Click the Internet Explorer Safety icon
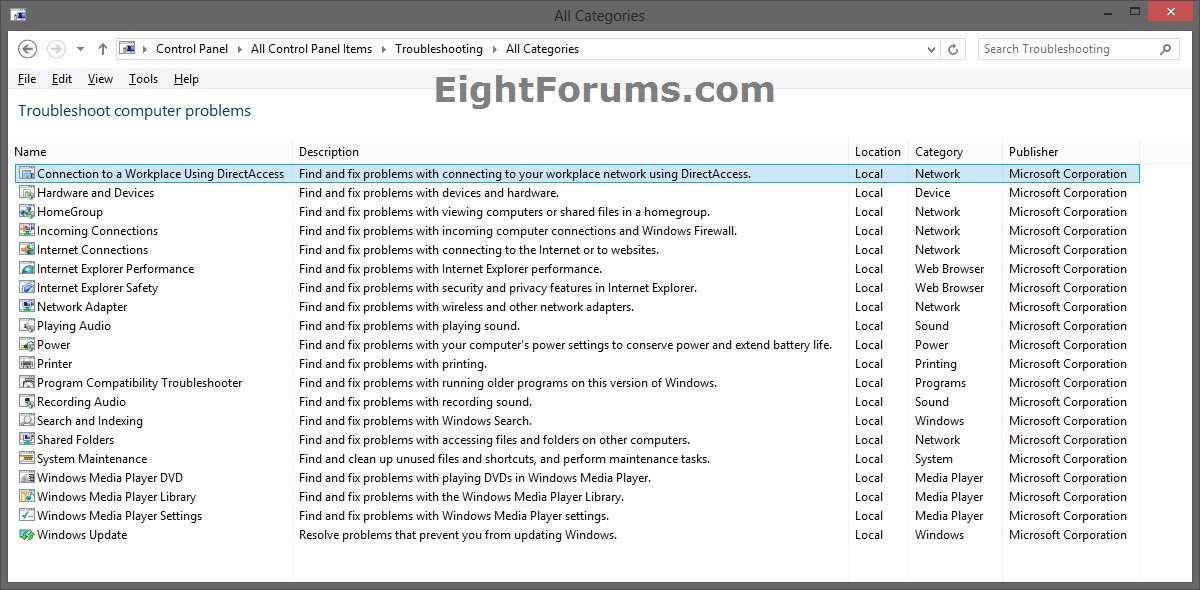 pos(27,288)
